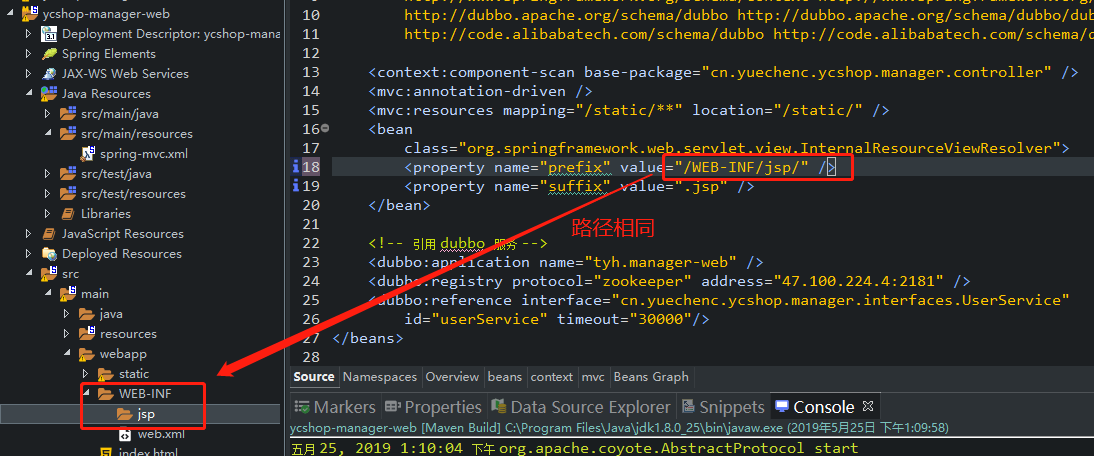This screenshot has width=1094, height=456.
Task: Click the src/main/resources folder icon
Action: coord(68,134)
